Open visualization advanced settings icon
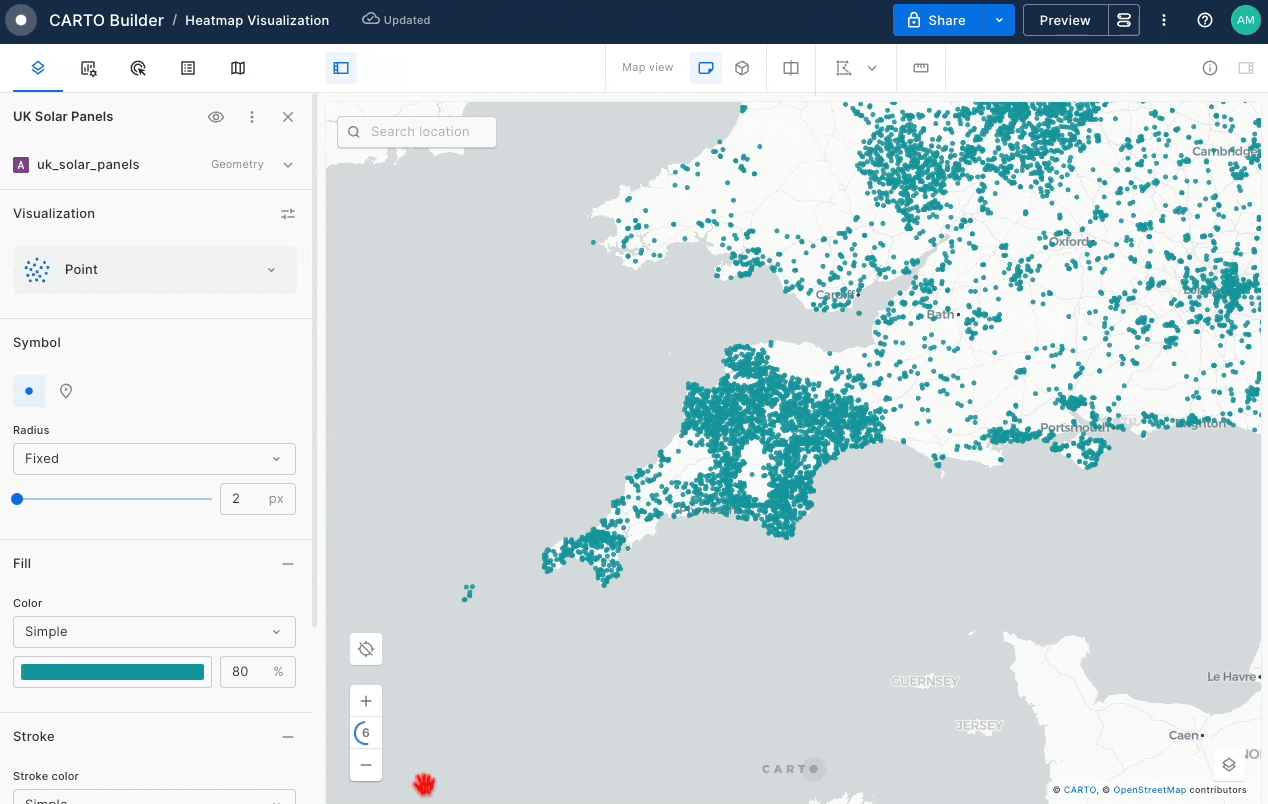Image resolution: width=1268 pixels, height=804 pixels. (x=288, y=214)
